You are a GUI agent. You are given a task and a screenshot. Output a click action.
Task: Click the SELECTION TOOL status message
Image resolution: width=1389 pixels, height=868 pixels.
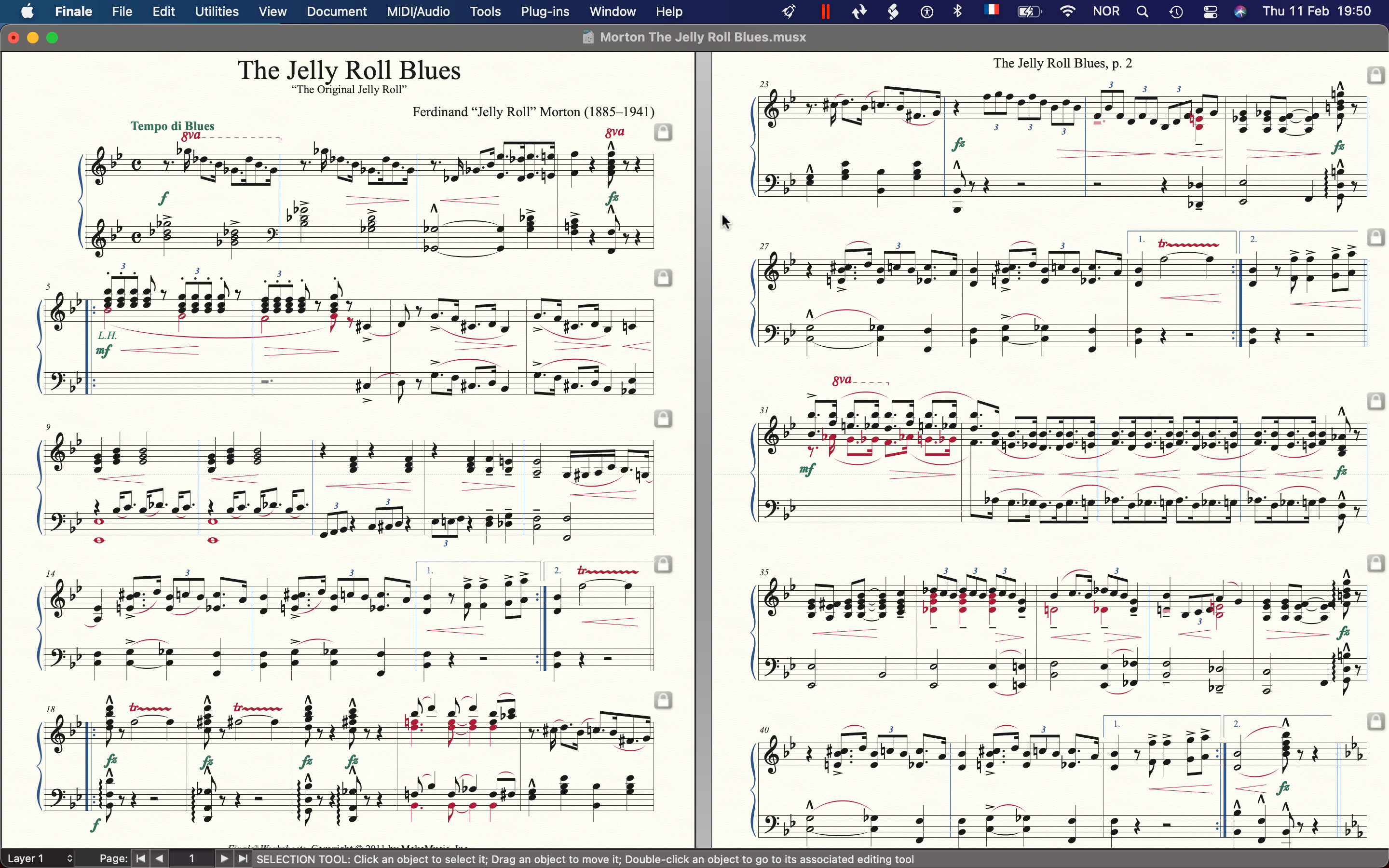[586, 859]
